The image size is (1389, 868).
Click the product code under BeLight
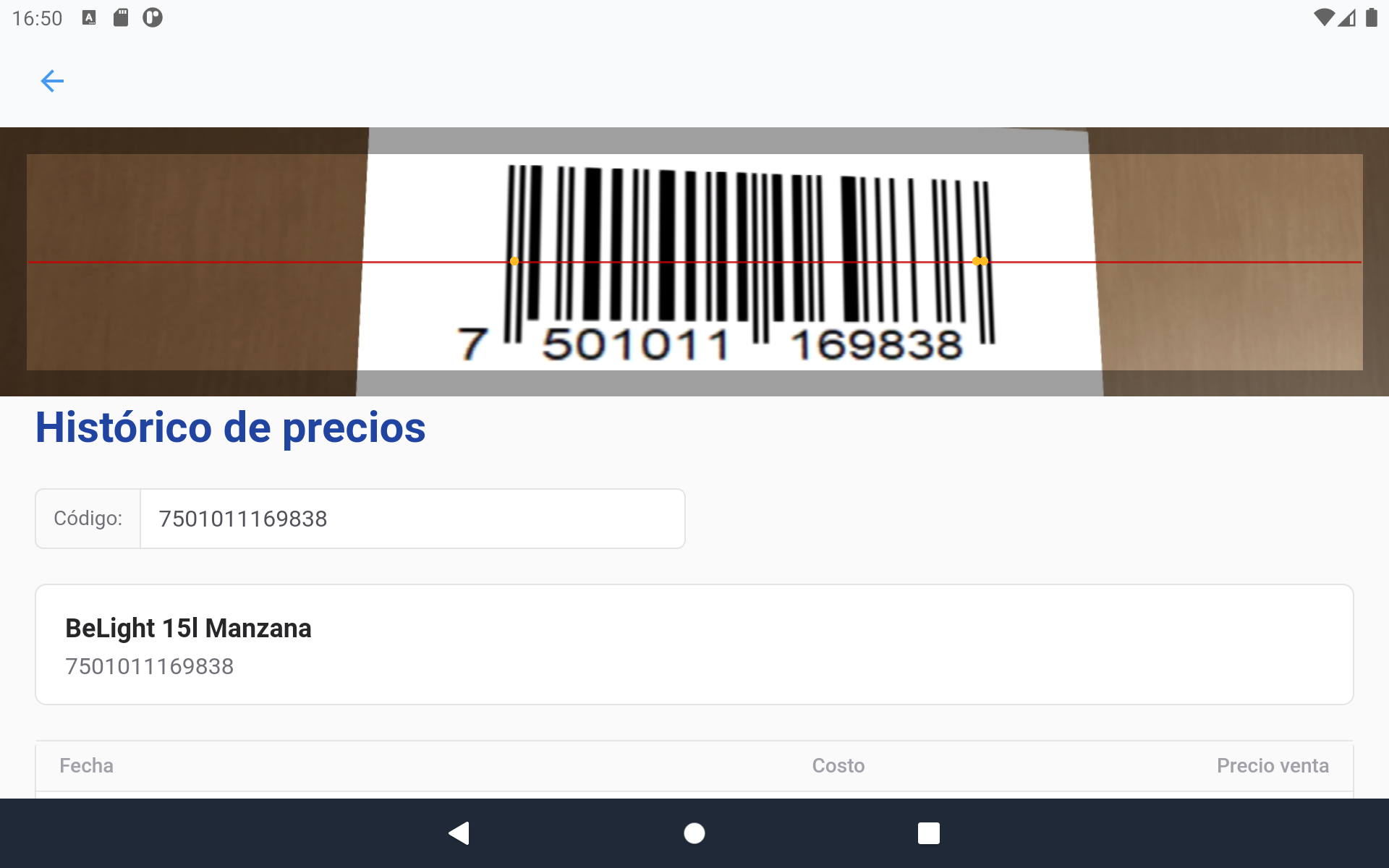tap(150, 666)
